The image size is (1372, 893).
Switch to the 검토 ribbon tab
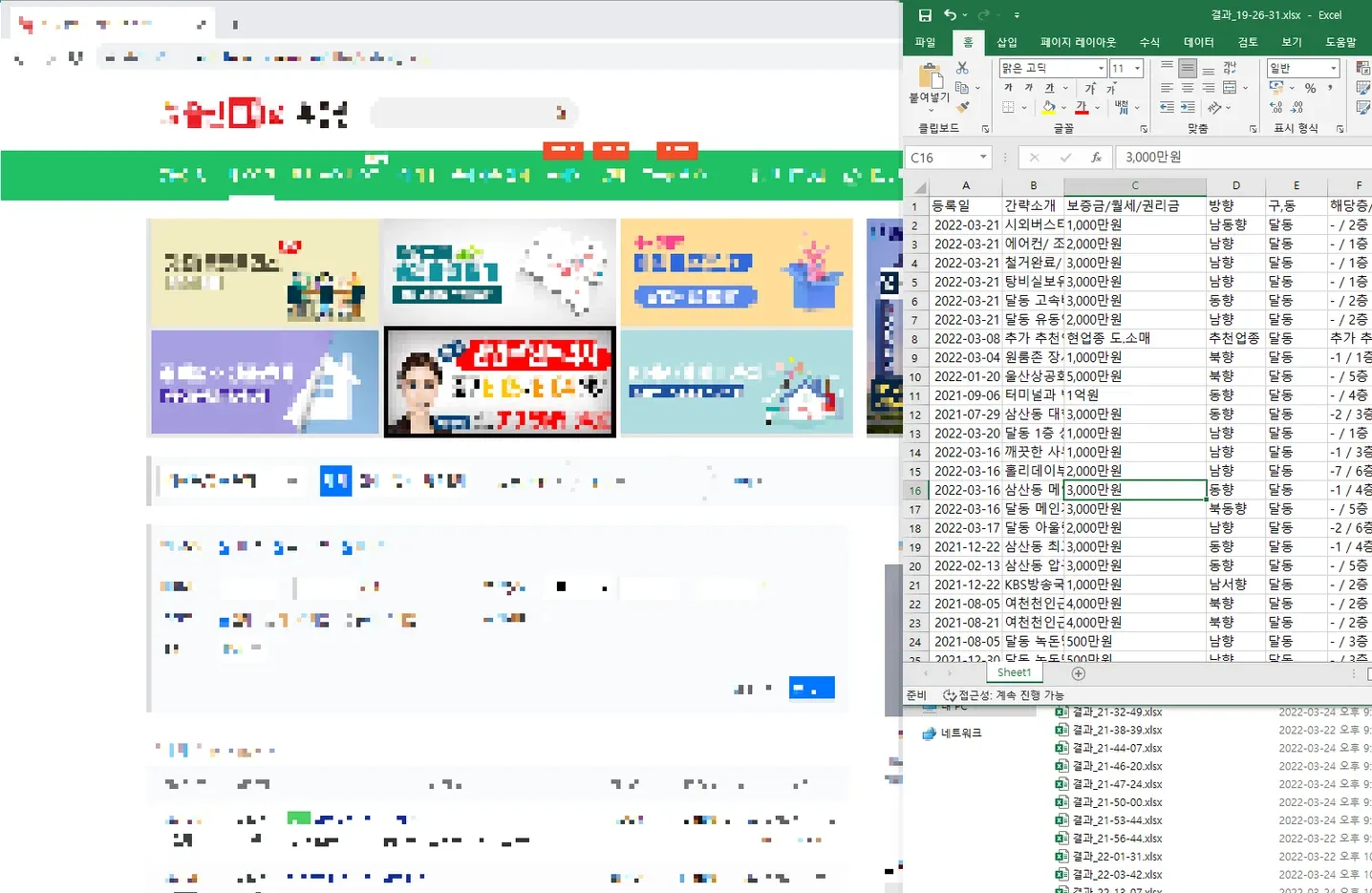click(1248, 42)
